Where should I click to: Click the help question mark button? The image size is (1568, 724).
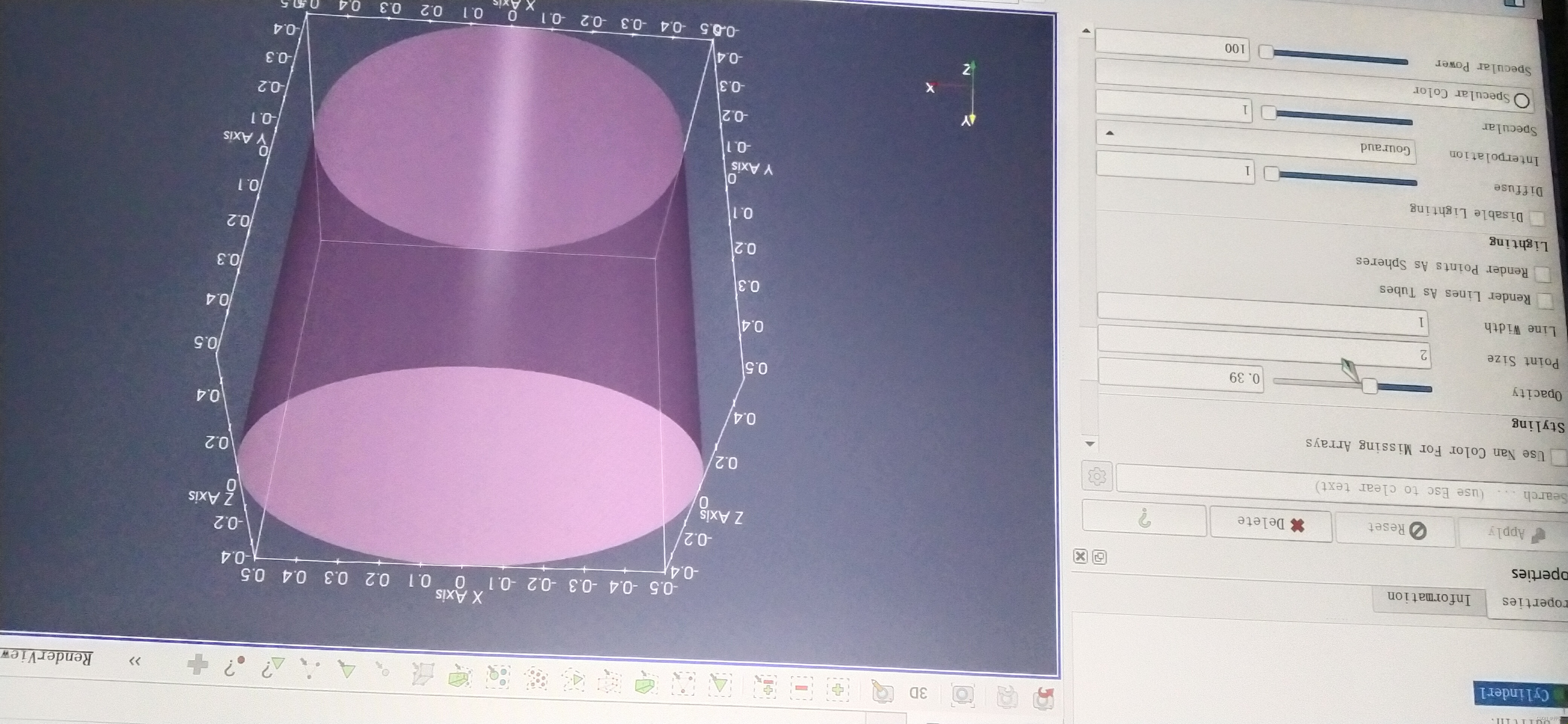pyautogui.click(x=1144, y=518)
